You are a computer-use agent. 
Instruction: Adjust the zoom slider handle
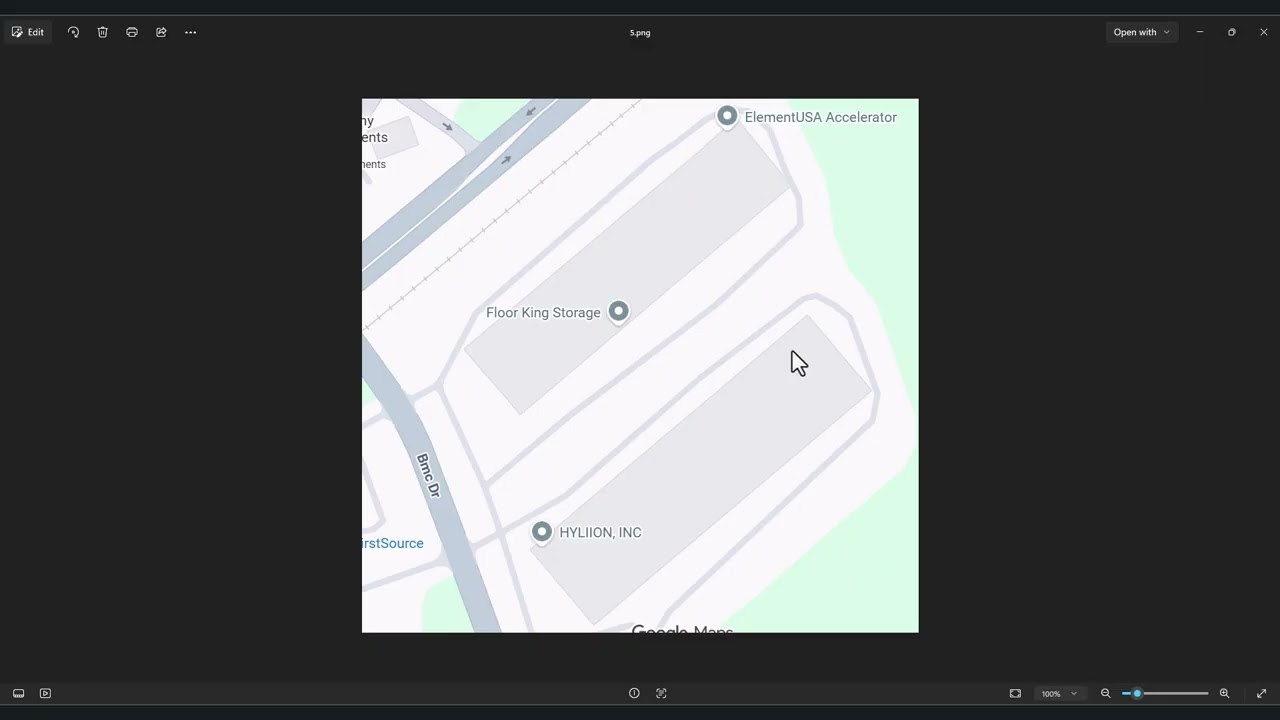pyautogui.click(x=1137, y=693)
